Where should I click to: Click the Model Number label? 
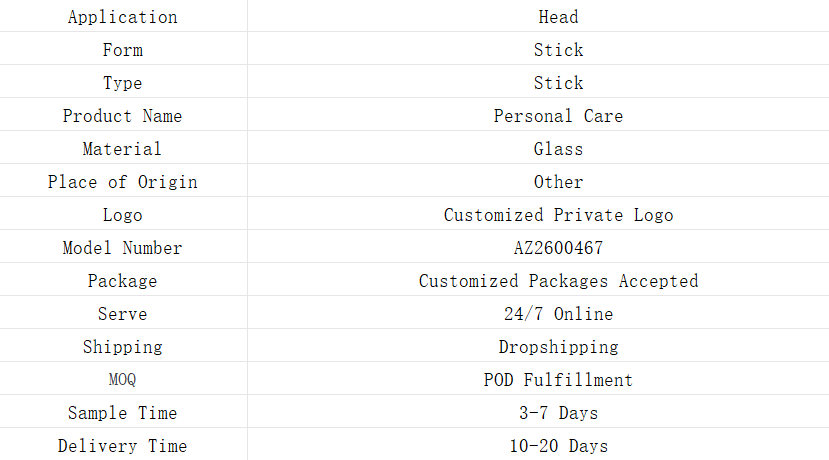pyautogui.click(x=122, y=248)
